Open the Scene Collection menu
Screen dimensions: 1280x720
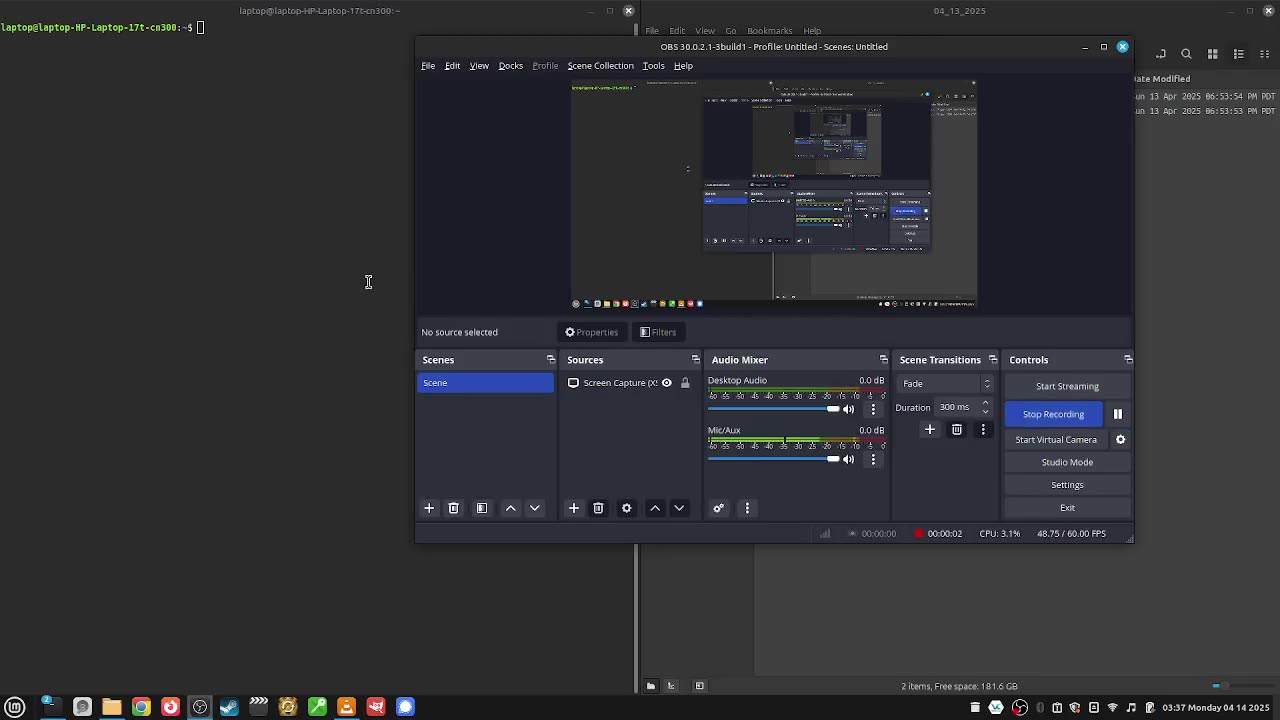pyautogui.click(x=600, y=66)
